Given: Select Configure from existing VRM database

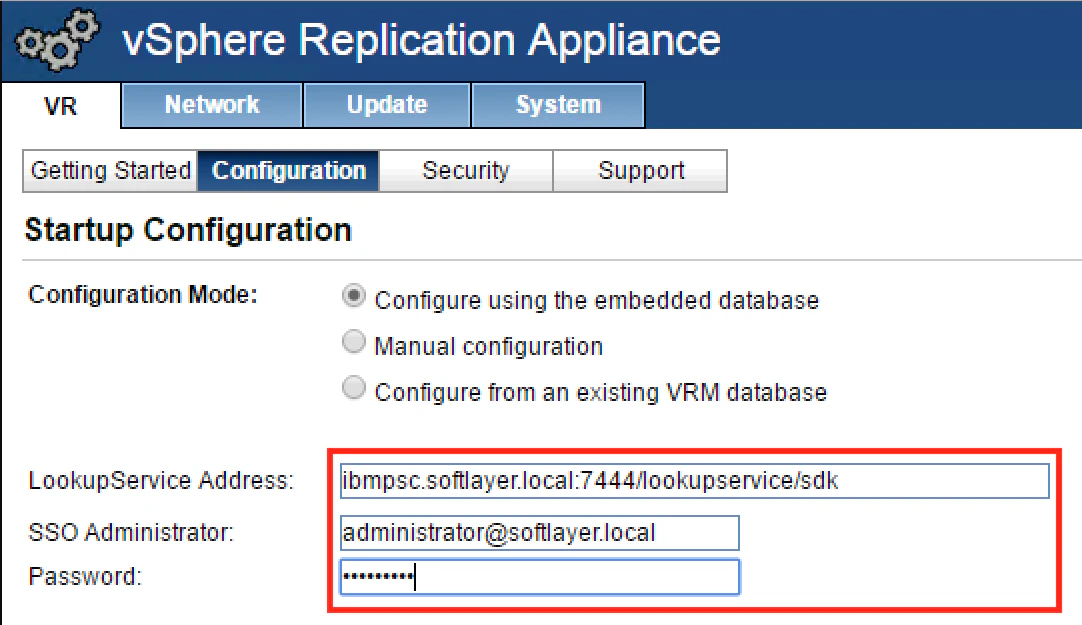Looking at the screenshot, I should (x=354, y=388).
